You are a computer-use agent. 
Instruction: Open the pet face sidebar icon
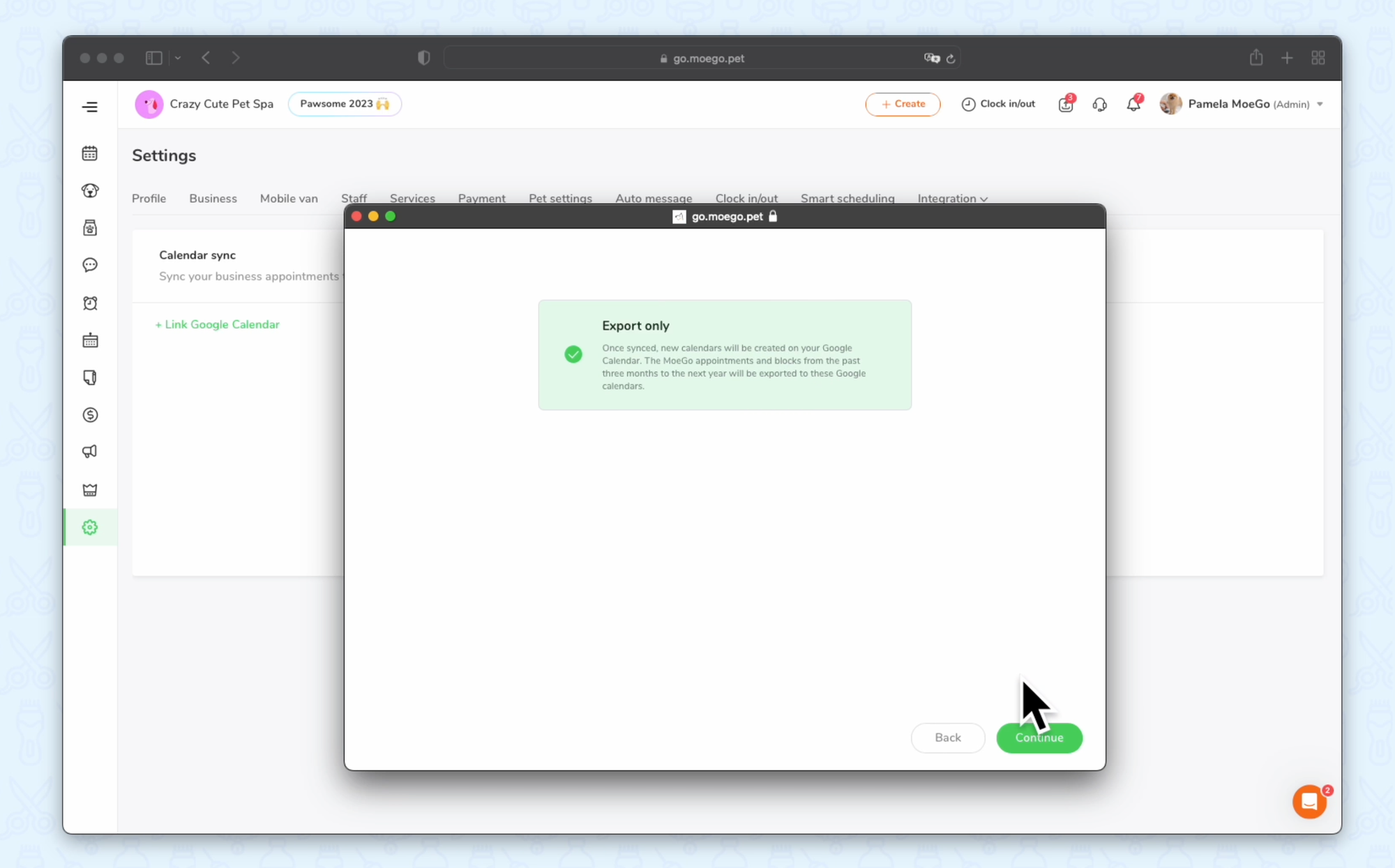90,190
